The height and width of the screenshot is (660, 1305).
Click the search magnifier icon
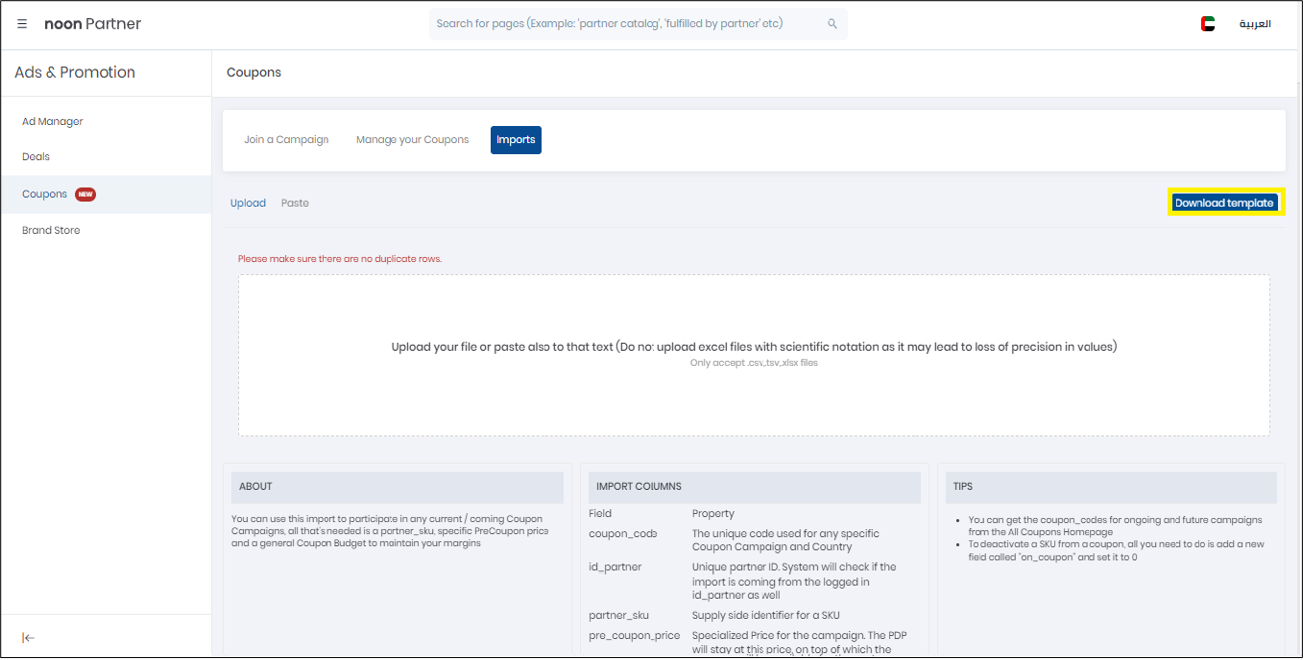coord(832,24)
